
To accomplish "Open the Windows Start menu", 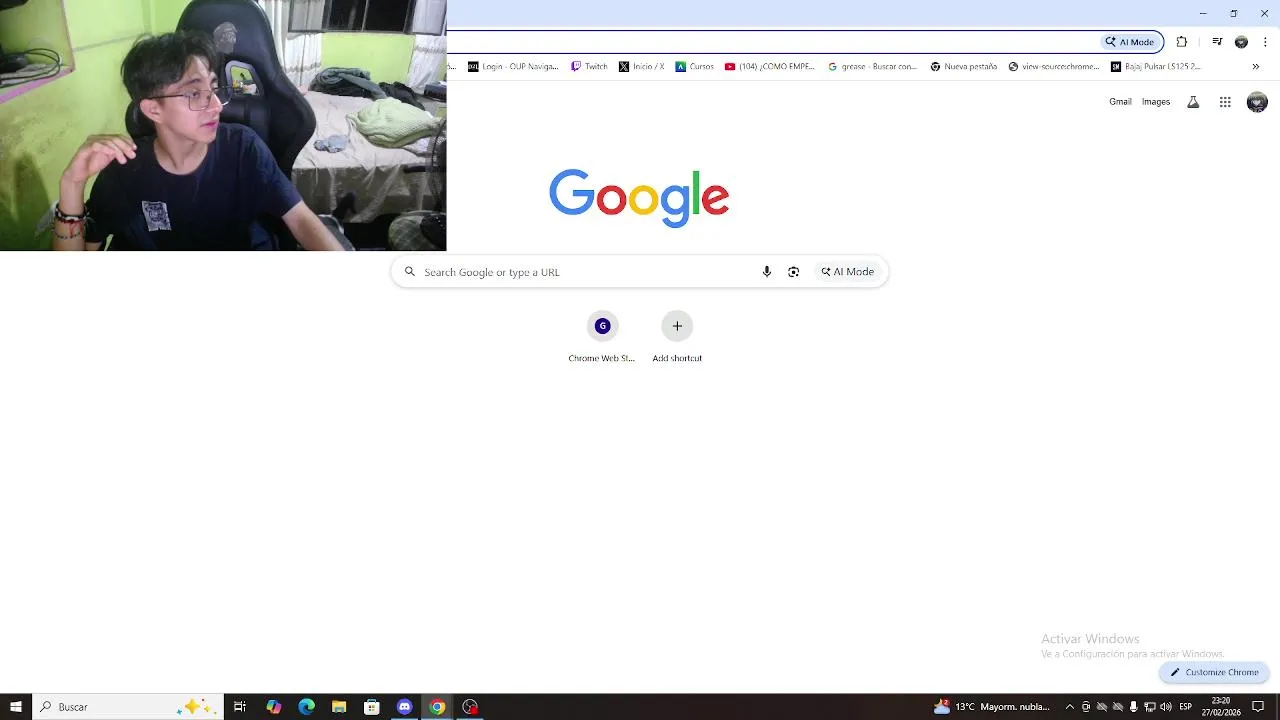I will [x=16, y=707].
